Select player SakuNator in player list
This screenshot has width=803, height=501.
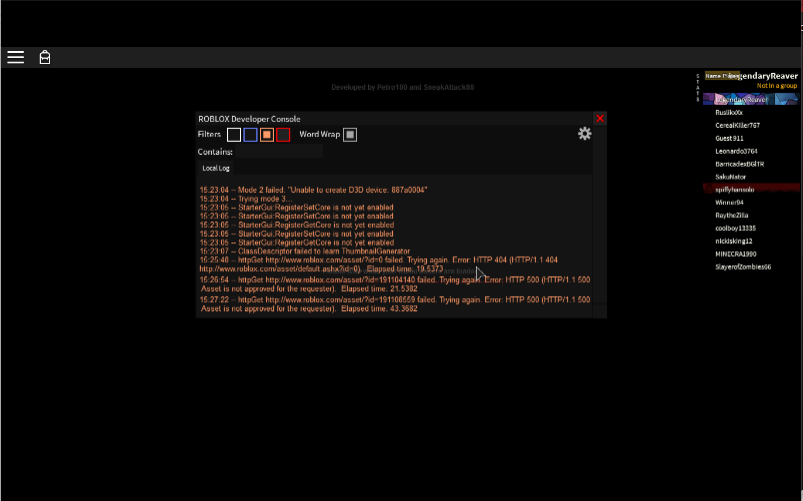point(731,177)
